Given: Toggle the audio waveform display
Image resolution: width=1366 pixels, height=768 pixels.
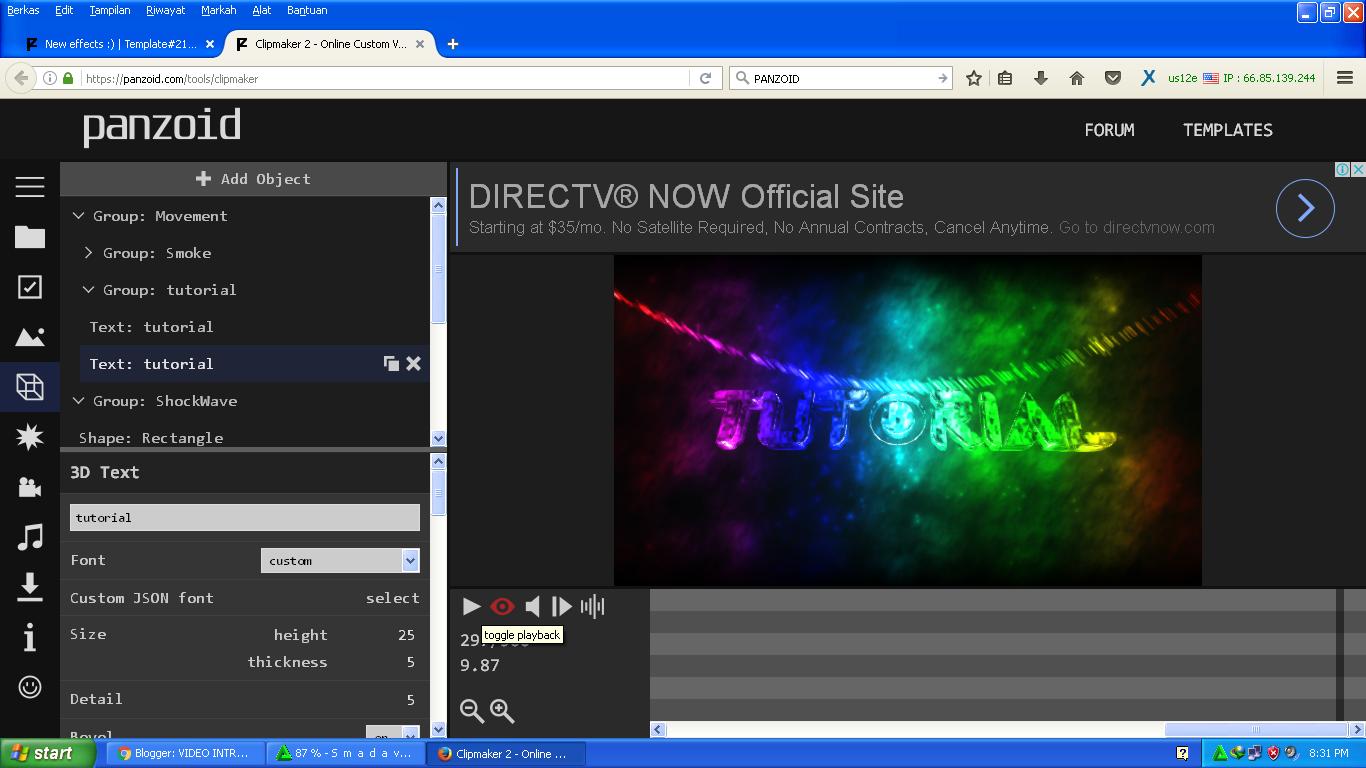Looking at the screenshot, I should [x=592, y=606].
